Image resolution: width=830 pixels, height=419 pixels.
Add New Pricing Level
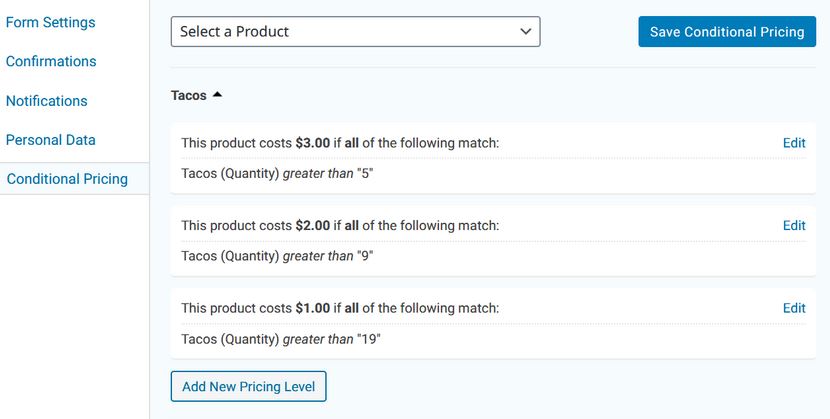pyautogui.click(x=248, y=387)
